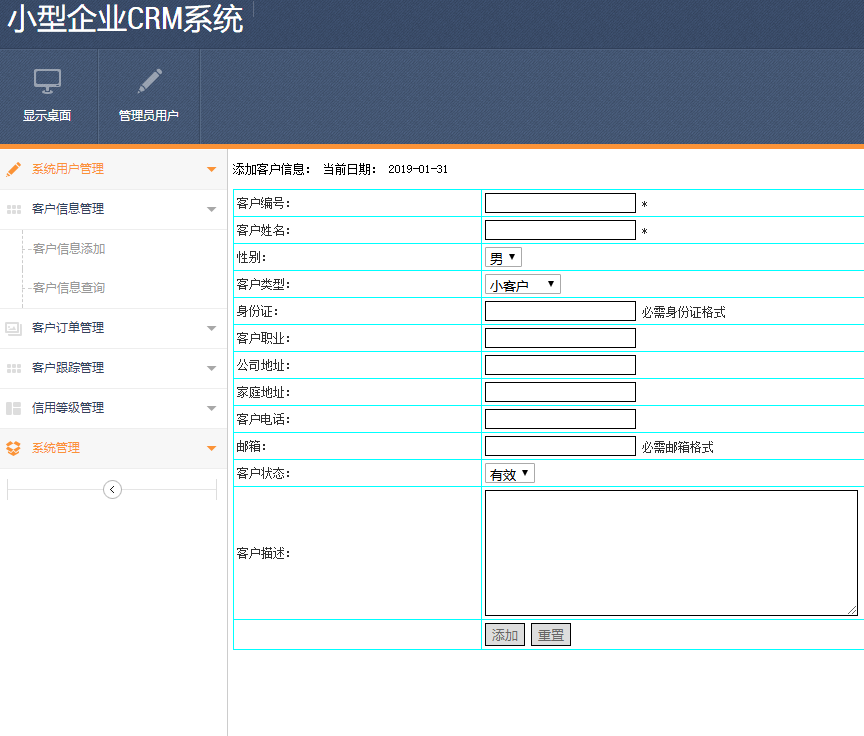Click the 当前日期 label text
Image resolution: width=864 pixels, height=736 pixels.
[349, 169]
